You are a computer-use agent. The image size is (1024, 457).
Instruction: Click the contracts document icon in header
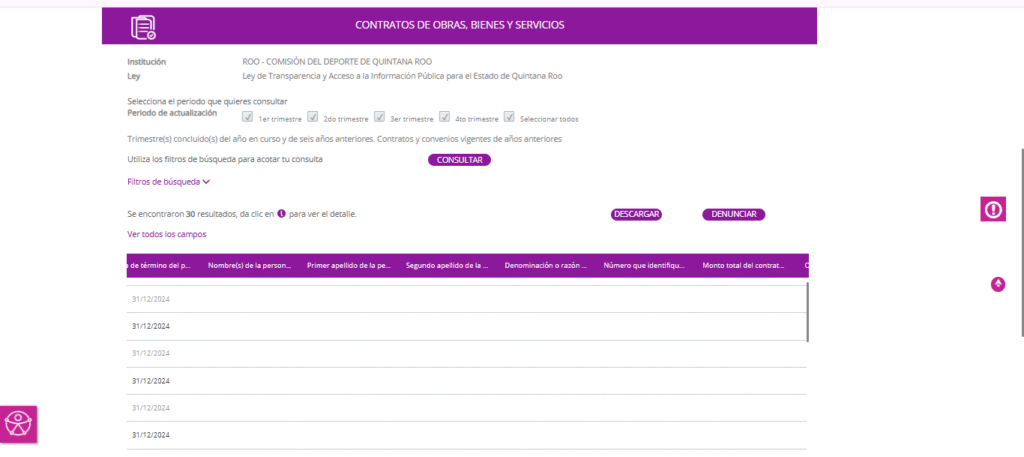(144, 27)
